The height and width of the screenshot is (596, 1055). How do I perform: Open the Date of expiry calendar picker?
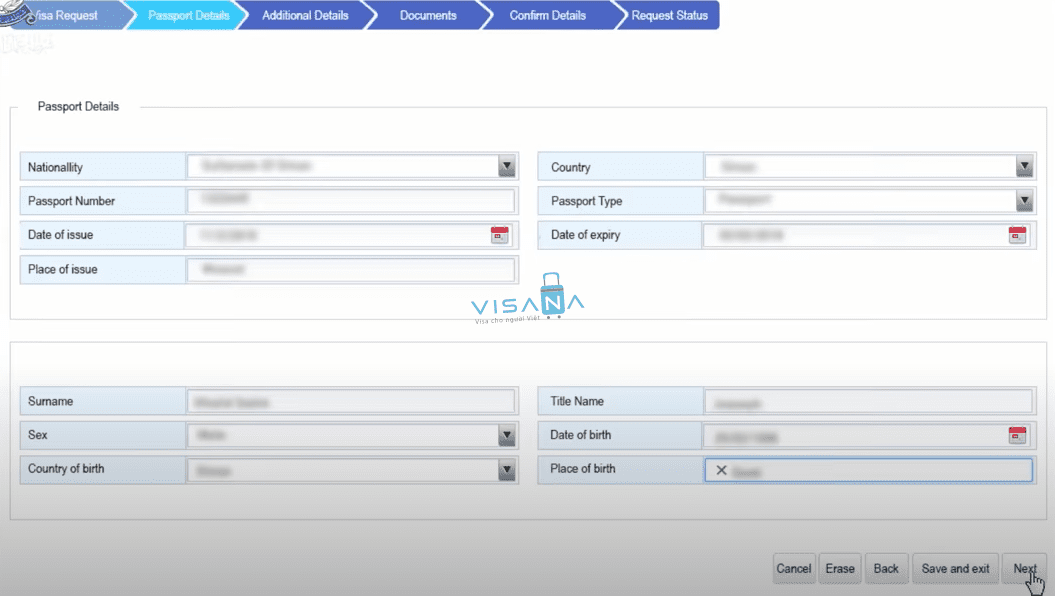point(1017,235)
